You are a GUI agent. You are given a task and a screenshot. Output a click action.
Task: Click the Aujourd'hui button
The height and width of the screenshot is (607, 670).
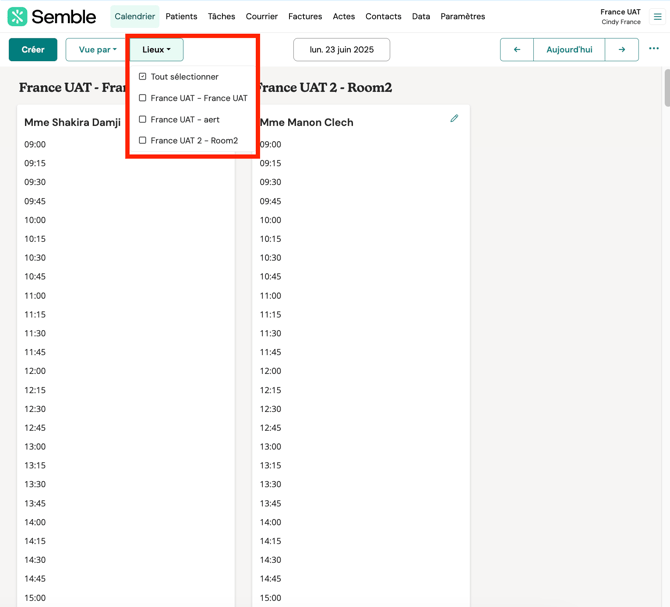[569, 49]
